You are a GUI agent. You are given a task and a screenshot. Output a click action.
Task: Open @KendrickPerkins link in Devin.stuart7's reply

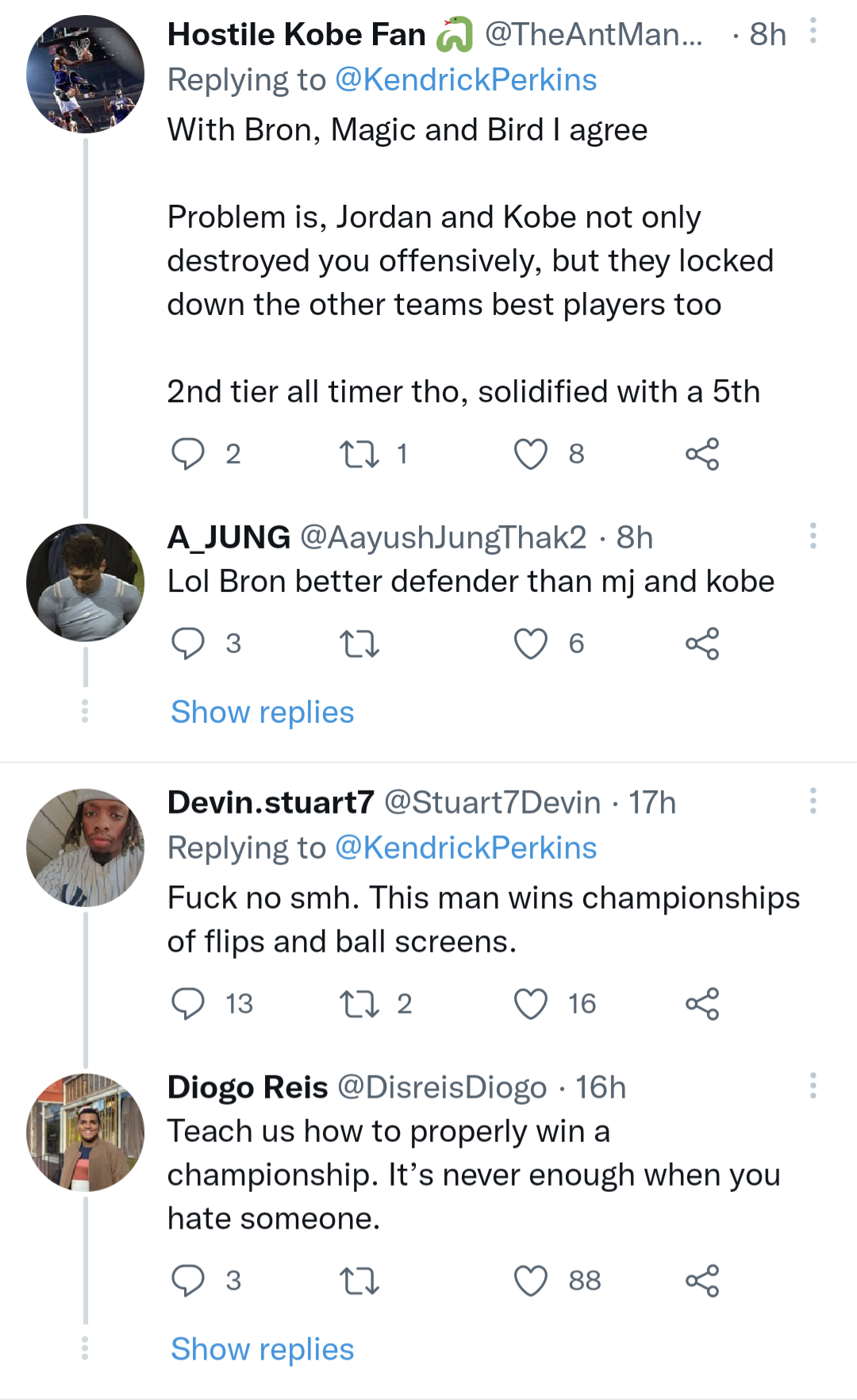point(466,848)
